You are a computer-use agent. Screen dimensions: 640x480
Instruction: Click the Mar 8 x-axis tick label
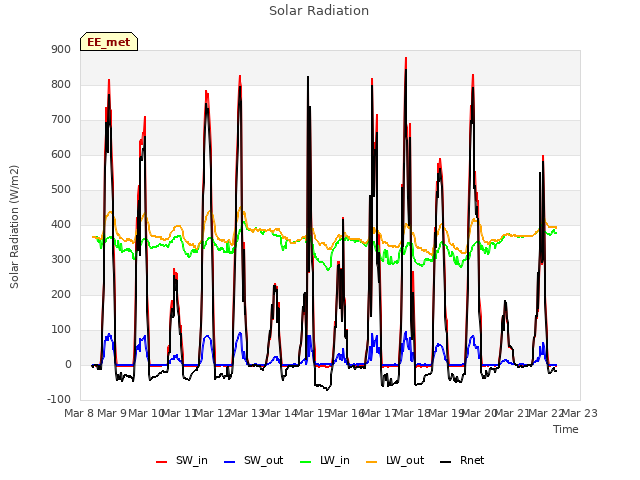[x=80, y=413]
